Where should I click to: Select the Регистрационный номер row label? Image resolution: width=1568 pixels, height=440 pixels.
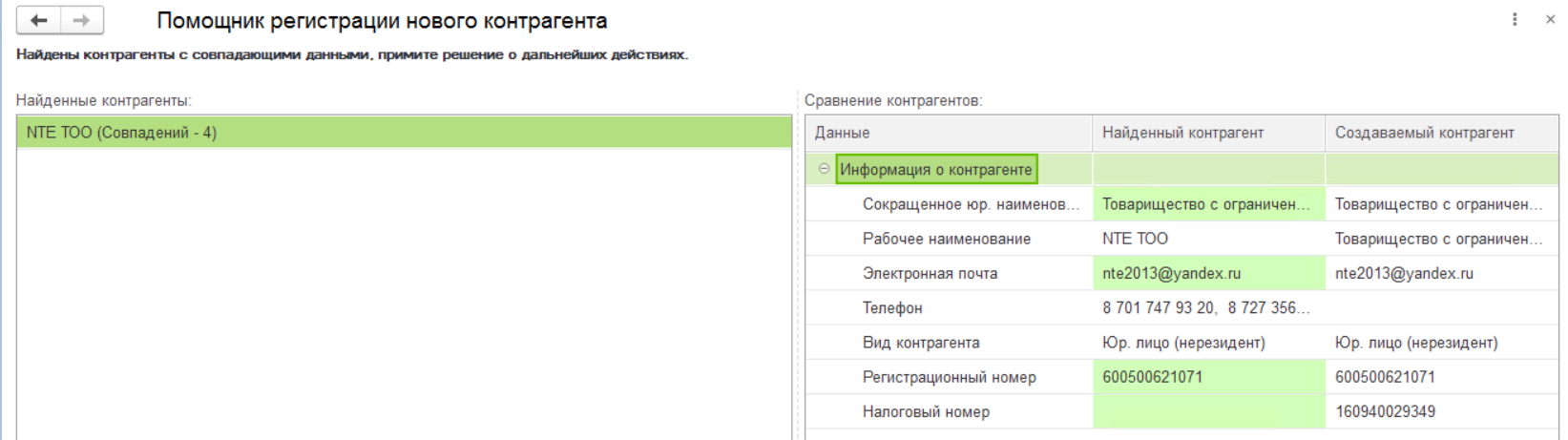pyautogui.click(x=950, y=377)
